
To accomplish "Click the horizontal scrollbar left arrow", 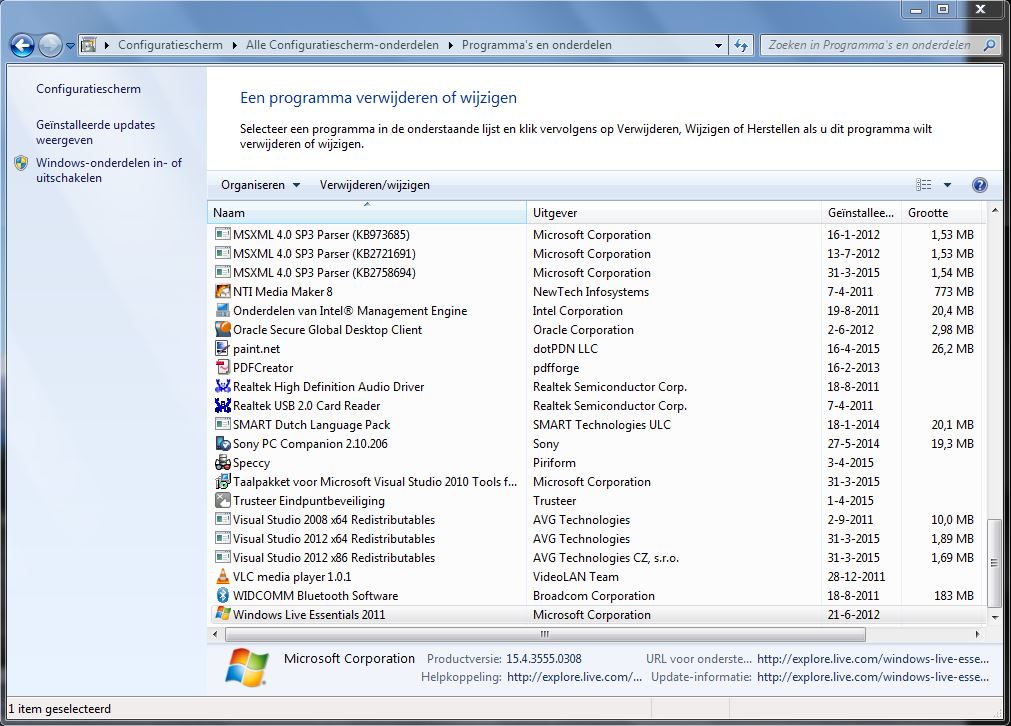I will click(216, 634).
